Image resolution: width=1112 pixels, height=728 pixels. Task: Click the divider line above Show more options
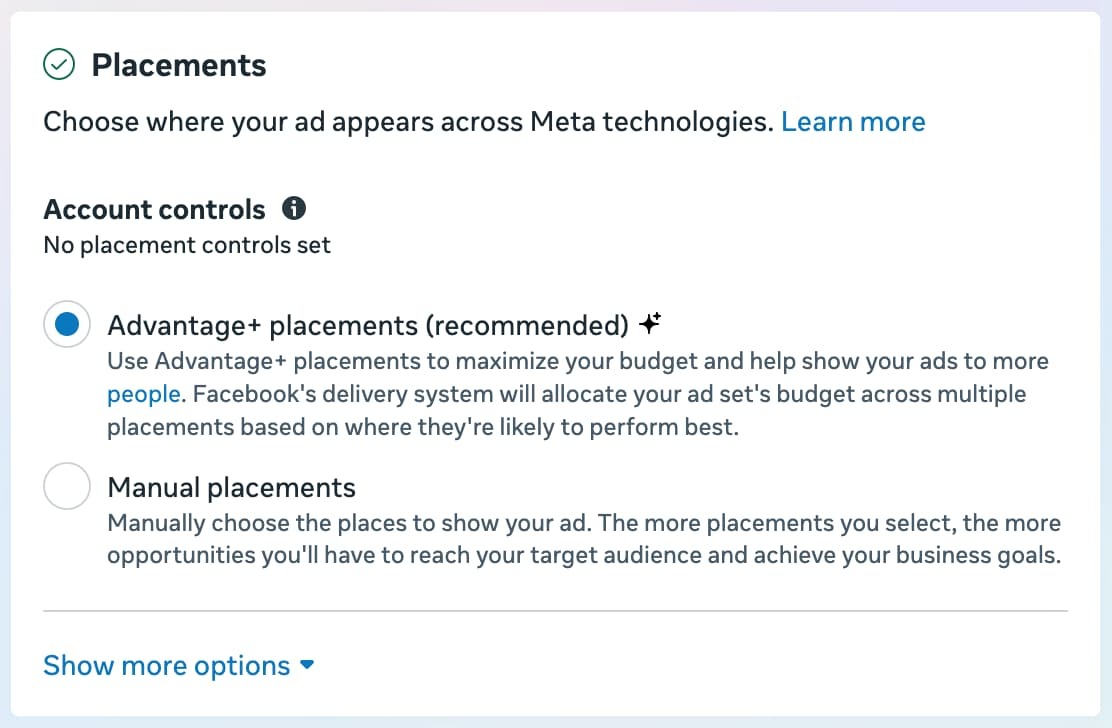click(x=555, y=610)
